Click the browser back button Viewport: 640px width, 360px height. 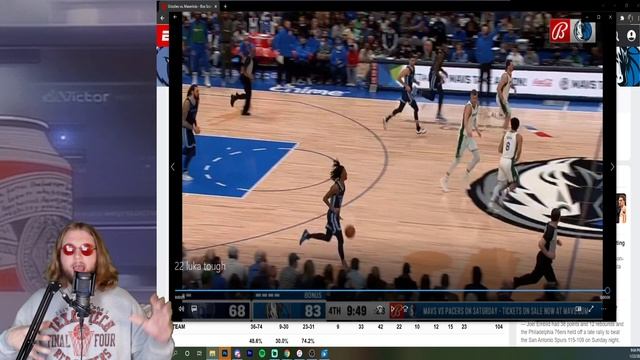click(x=162, y=18)
